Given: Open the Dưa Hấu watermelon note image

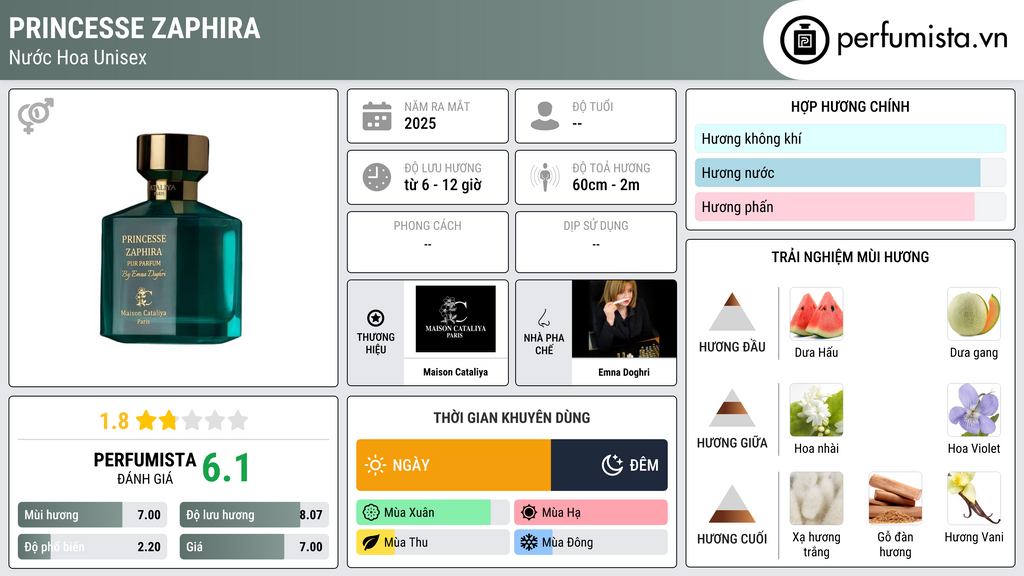Looking at the screenshot, I should pos(816,314).
